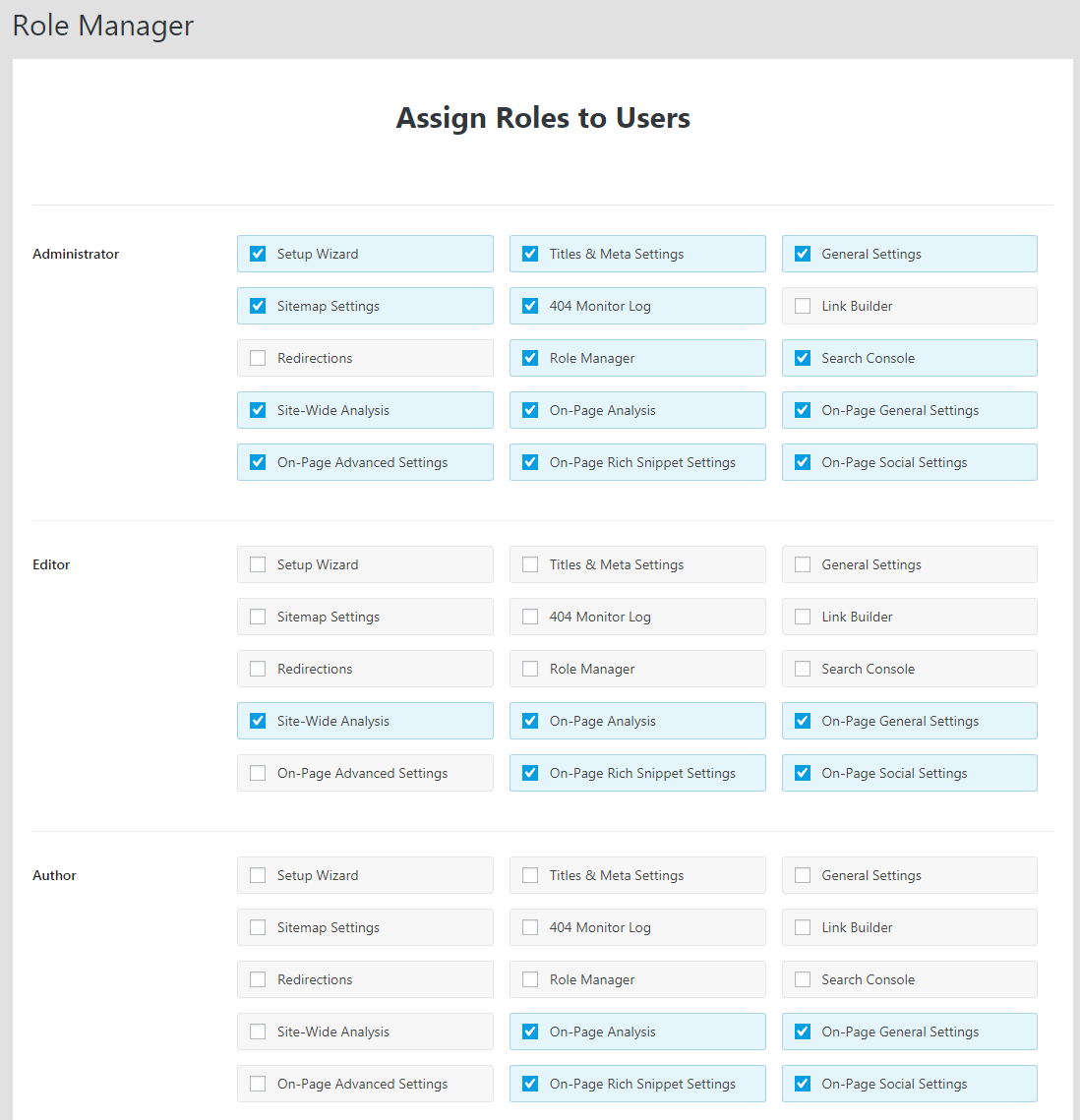Enable Link Builder for Administrator
This screenshot has height=1120, width=1080.
point(803,306)
